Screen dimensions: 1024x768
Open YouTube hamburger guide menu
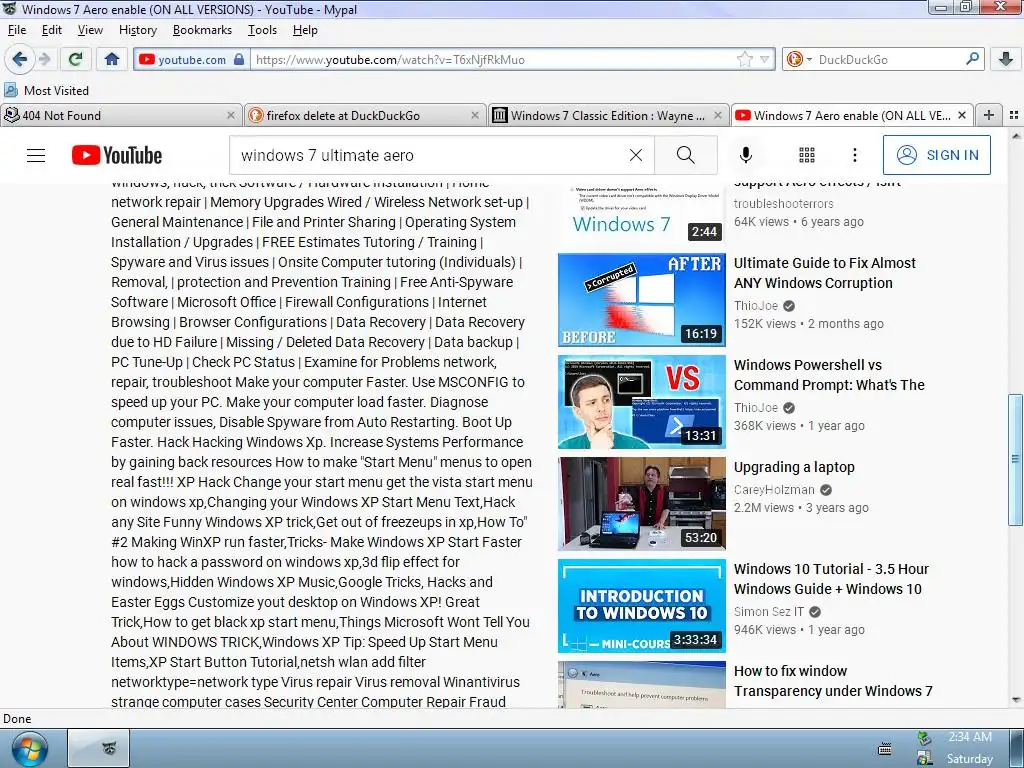[36, 155]
